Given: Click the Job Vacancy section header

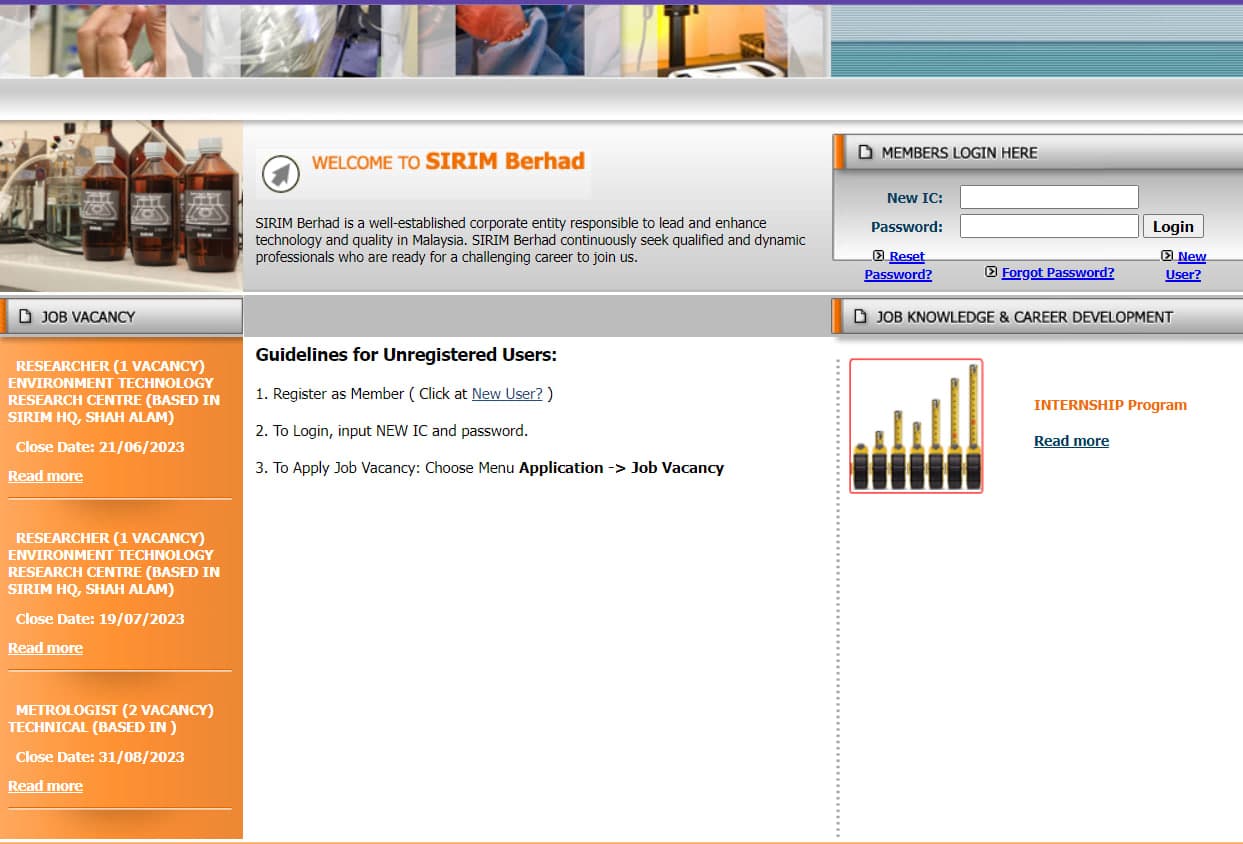Looking at the screenshot, I should 121,316.
